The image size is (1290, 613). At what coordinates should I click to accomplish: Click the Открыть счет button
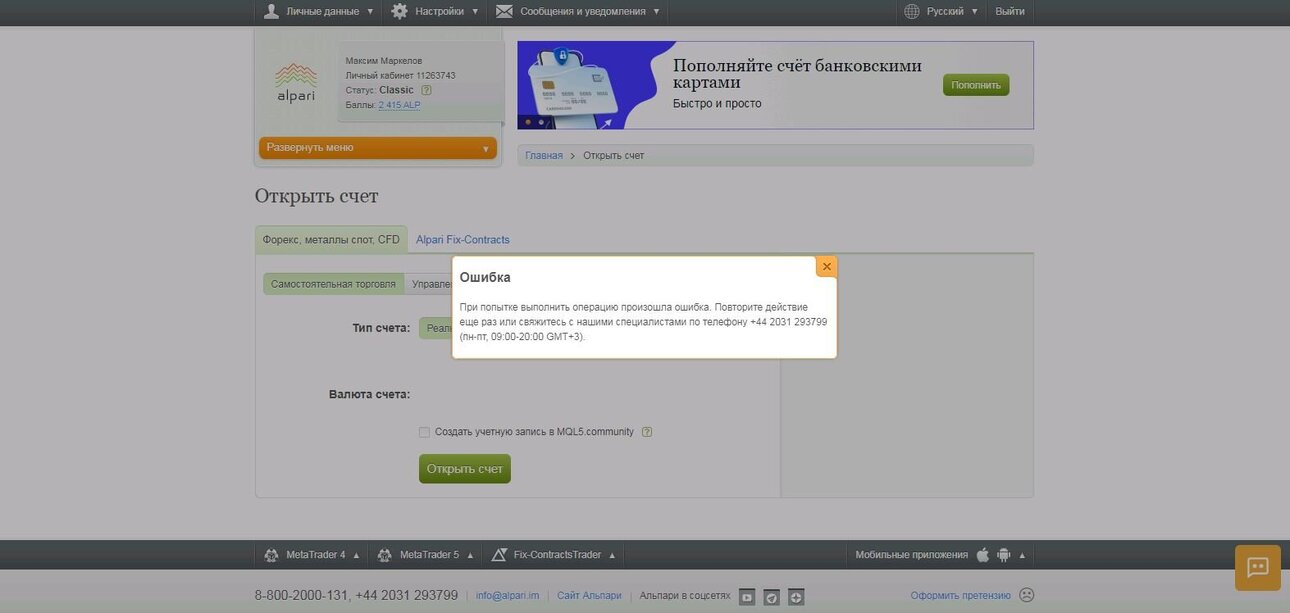coord(465,469)
